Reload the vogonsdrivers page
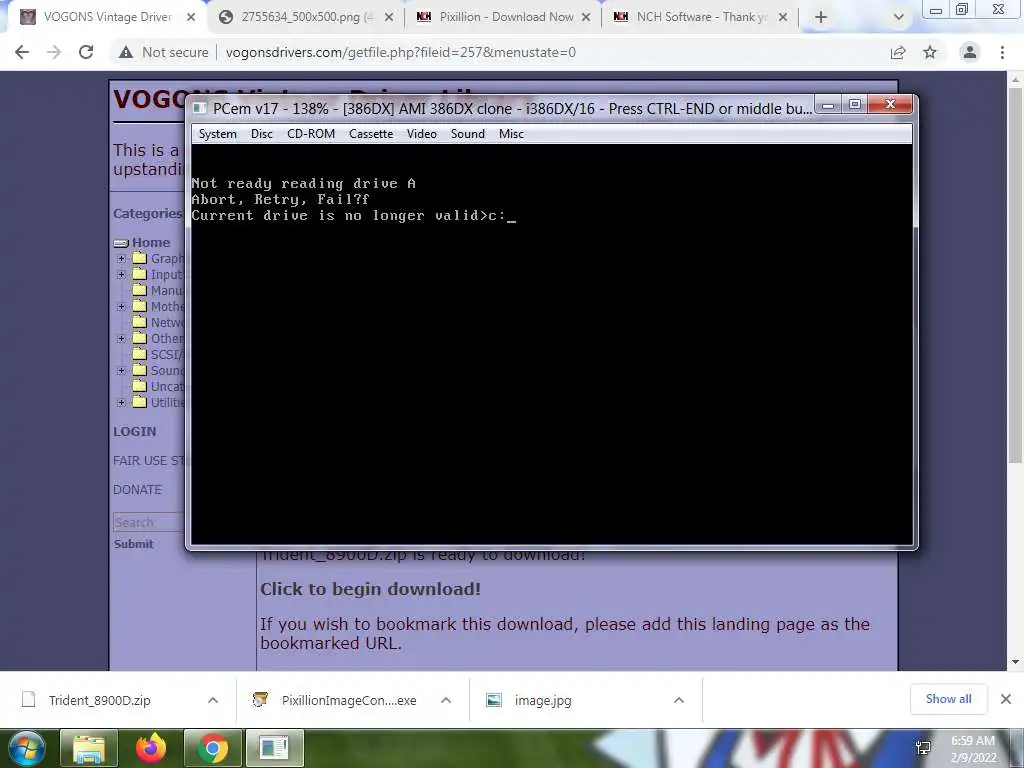The image size is (1024, 768). (x=86, y=52)
